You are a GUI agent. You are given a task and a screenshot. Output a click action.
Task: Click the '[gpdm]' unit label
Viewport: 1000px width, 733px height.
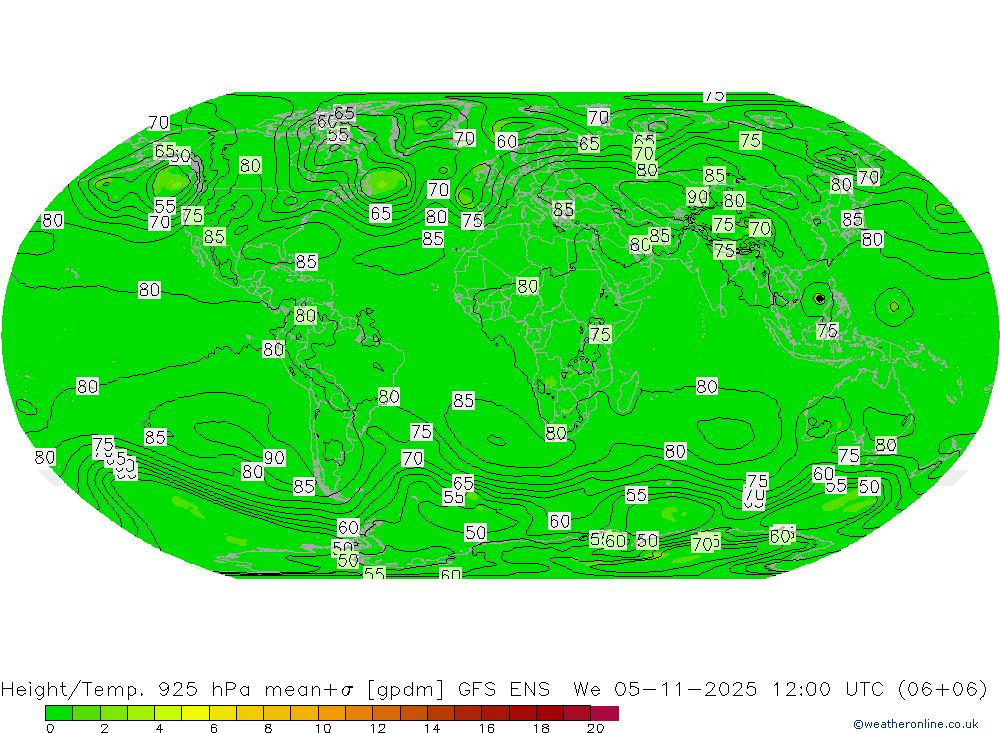pyautogui.click(x=405, y=690)
